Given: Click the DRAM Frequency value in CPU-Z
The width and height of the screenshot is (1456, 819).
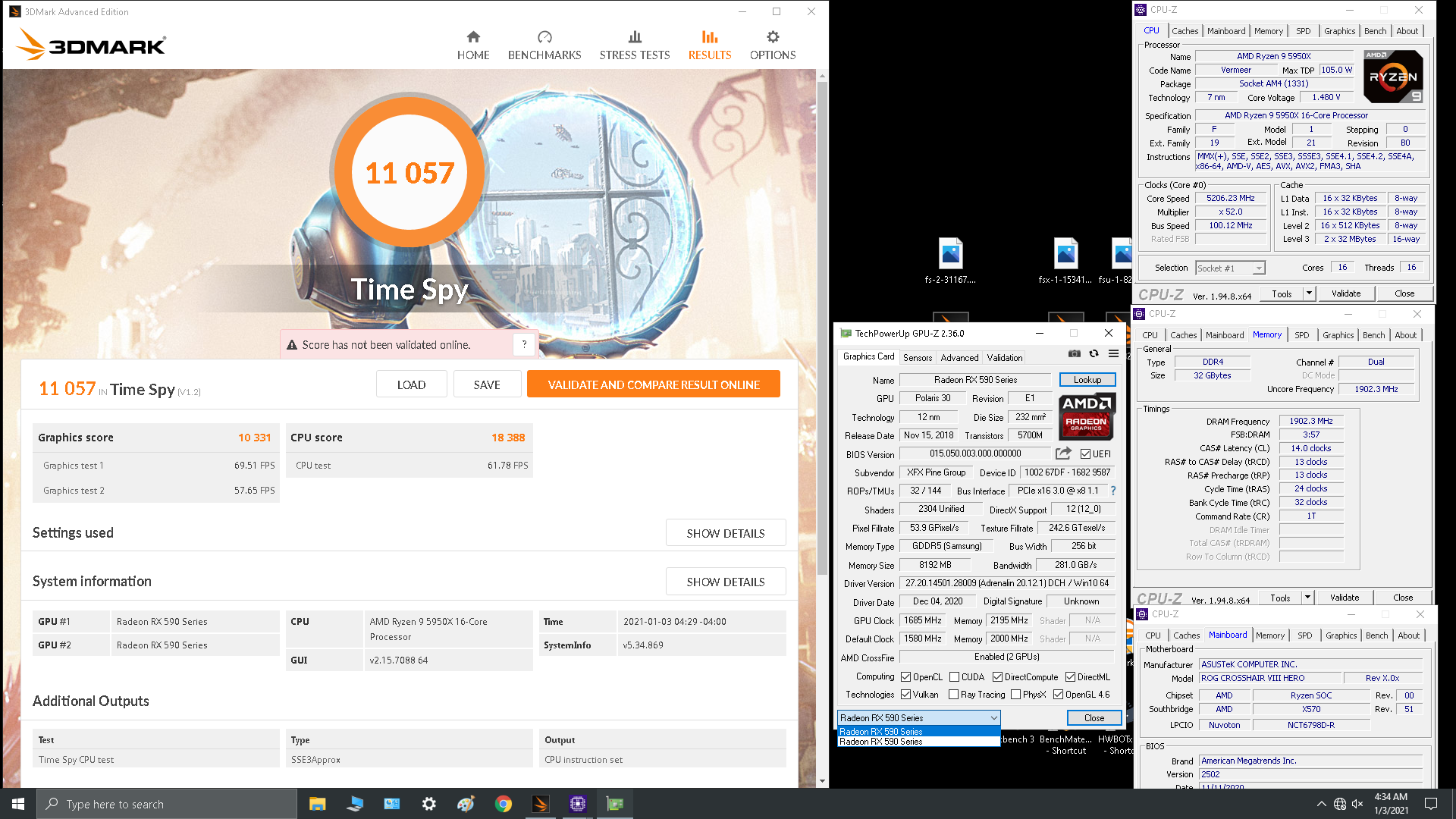Looking at the screenshot, I should 1310,421.
